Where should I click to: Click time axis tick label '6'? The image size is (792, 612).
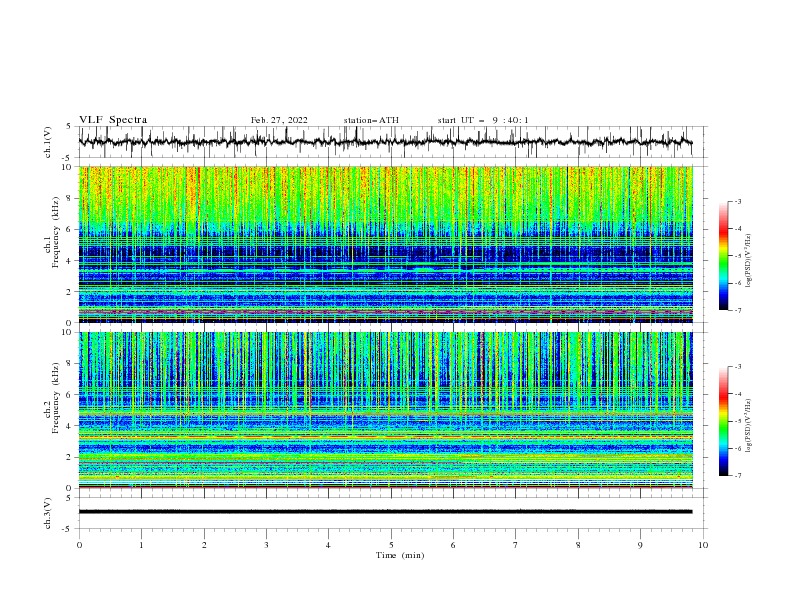coord(453,545)
